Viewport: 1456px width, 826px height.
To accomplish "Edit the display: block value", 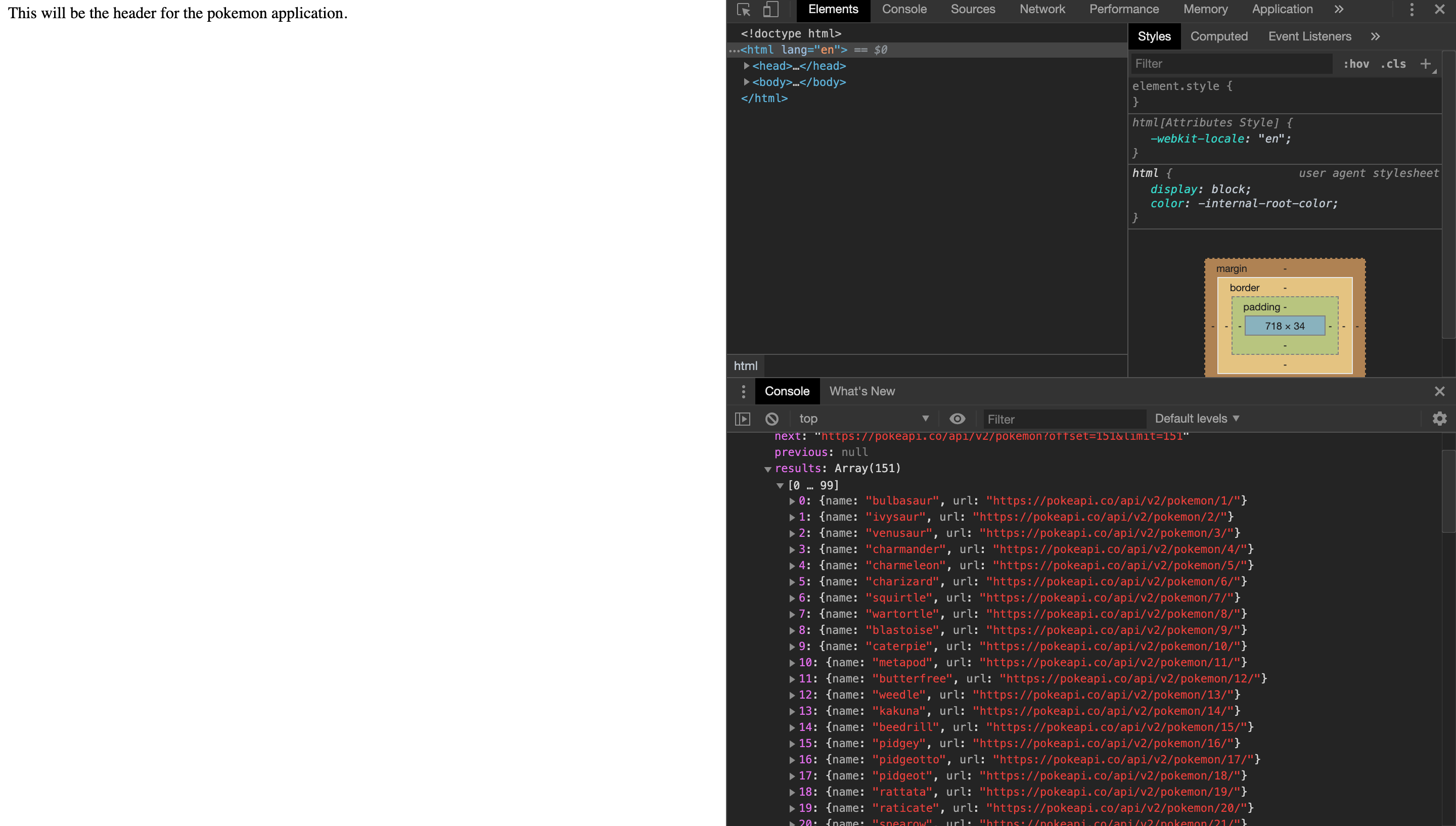I will (1227, 190).
